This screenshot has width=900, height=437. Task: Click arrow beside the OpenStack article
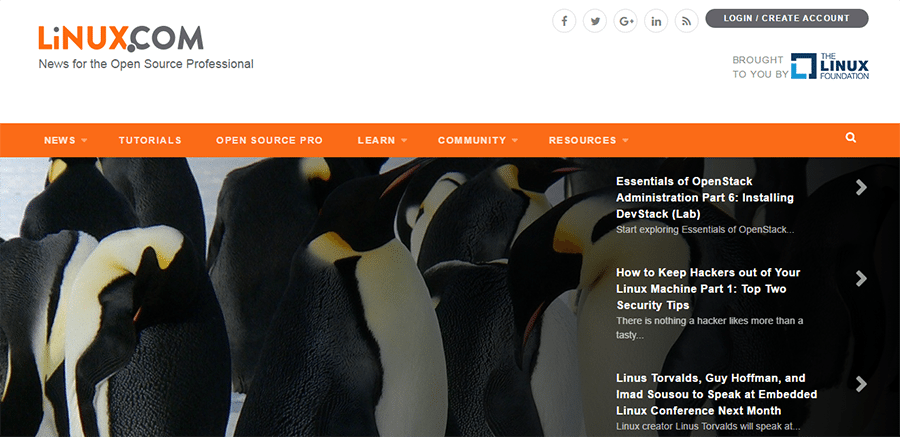tap(861, 187)
